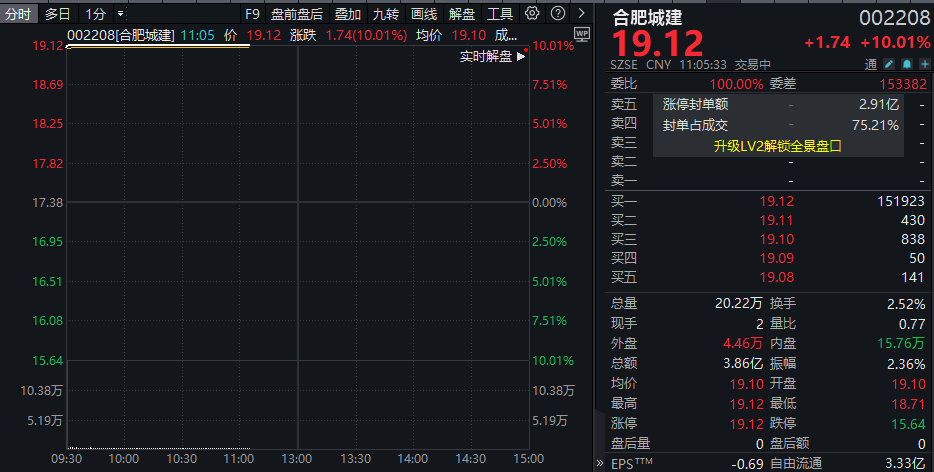
Task: Click the plus add-to-watchlist icon
Action: point(924,64)
